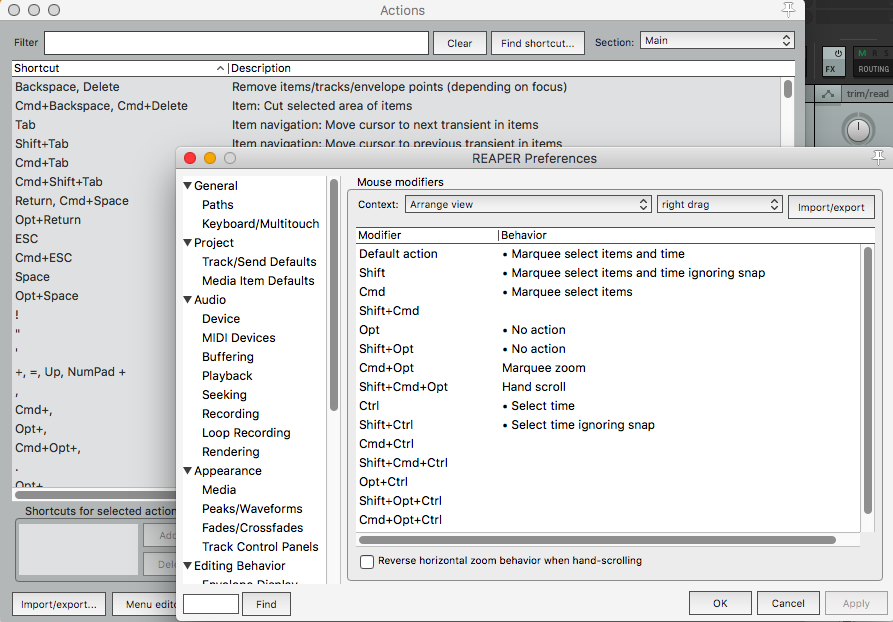Select Peaks/Waveforms in the preferences tree
Image resolution: width=893 pixels, height=622 pixels.
[x=252, y=509]
